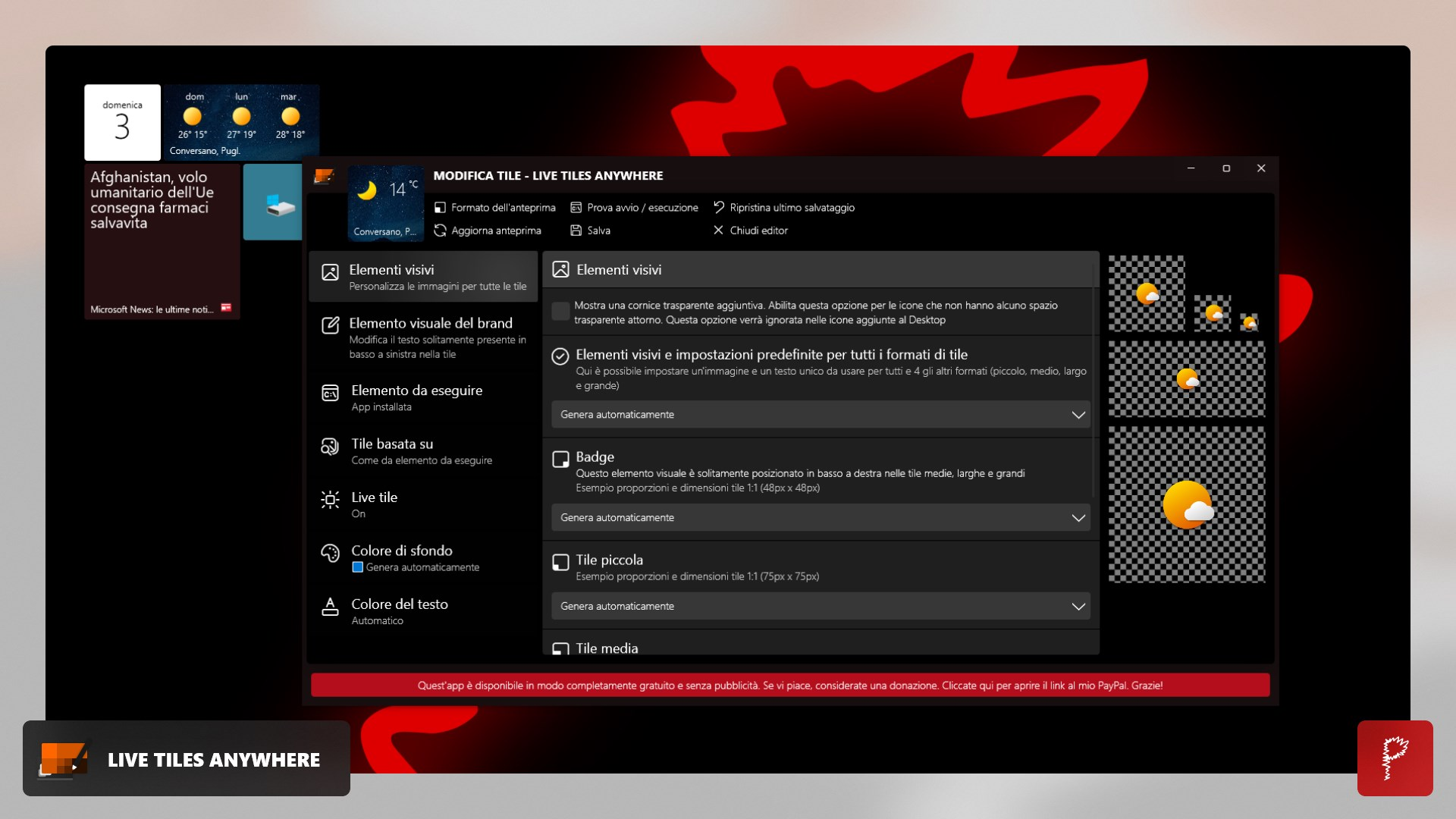Click the Colore di sfondo palette icon
1456x819 pixels.
click(x=330, y=553)
